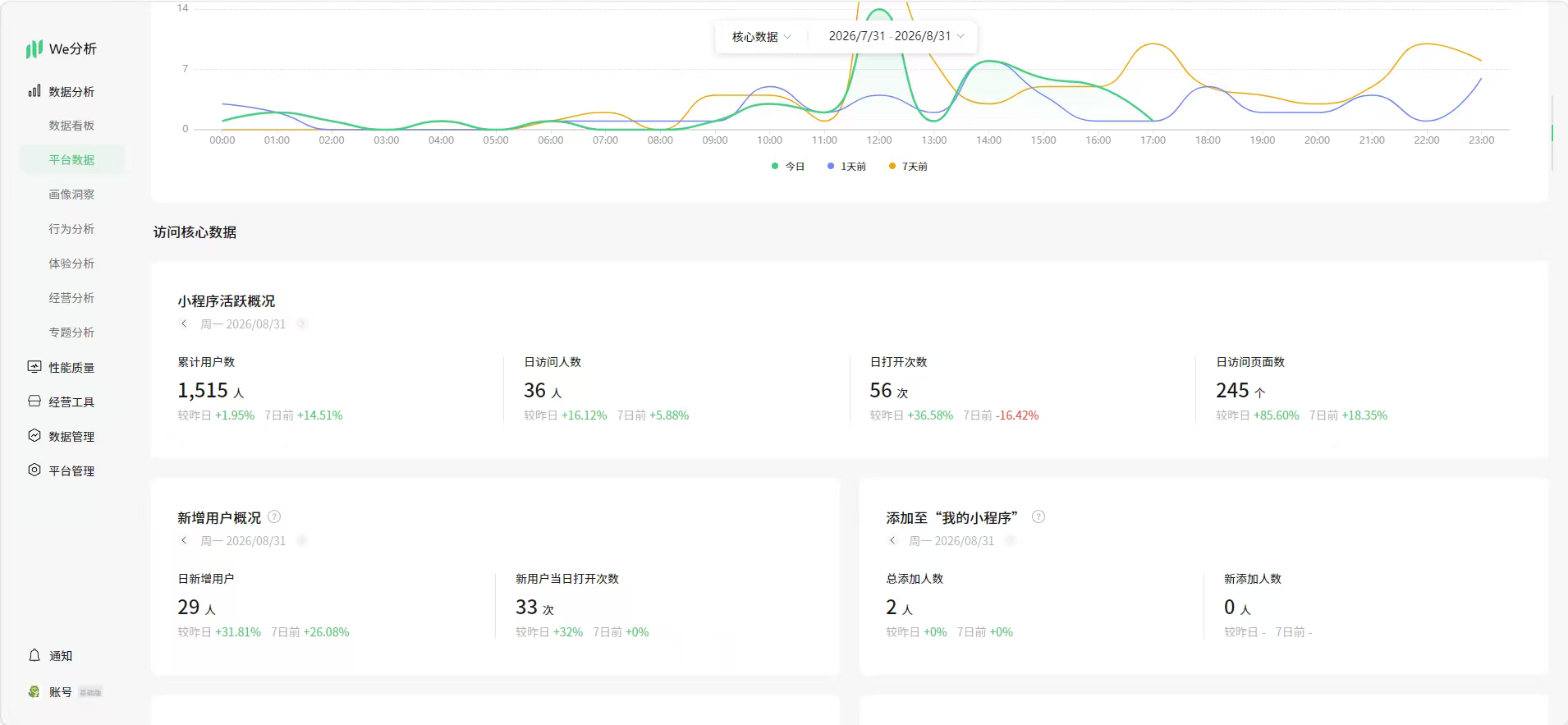Click the 日打开次数 value 56
This screenshot has width=1568, height=725.
click(x=880, y=391)
